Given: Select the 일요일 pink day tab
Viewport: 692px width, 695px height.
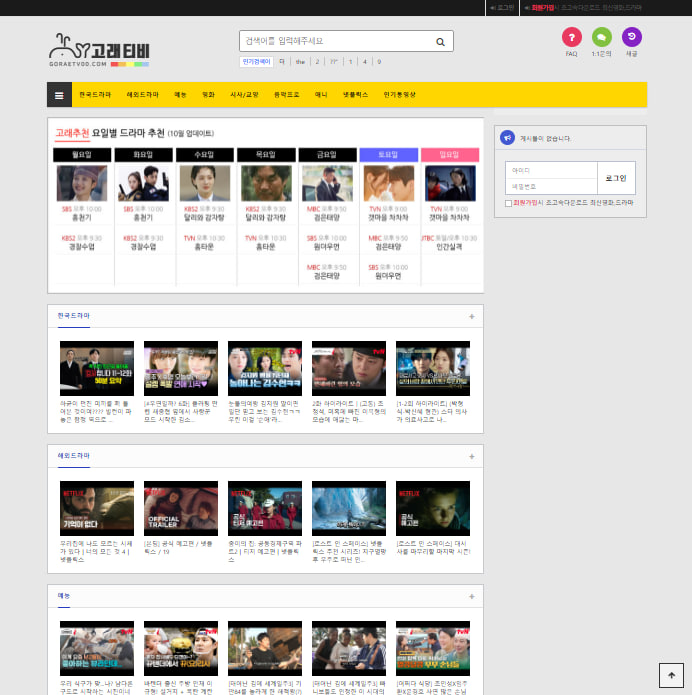Looking at the screenshot, I should [x=450, y=155].
